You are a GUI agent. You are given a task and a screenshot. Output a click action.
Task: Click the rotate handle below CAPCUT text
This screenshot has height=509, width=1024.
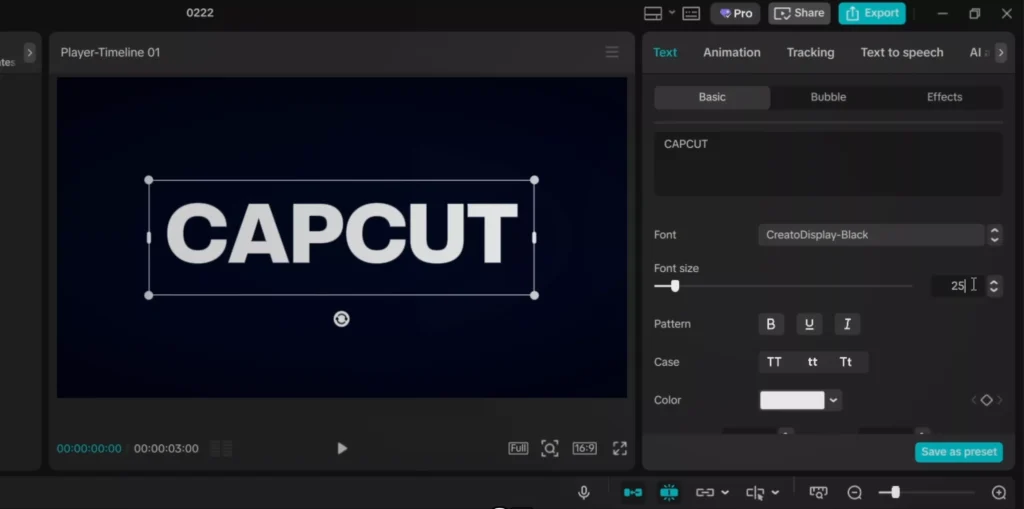[x=342, y=319]
